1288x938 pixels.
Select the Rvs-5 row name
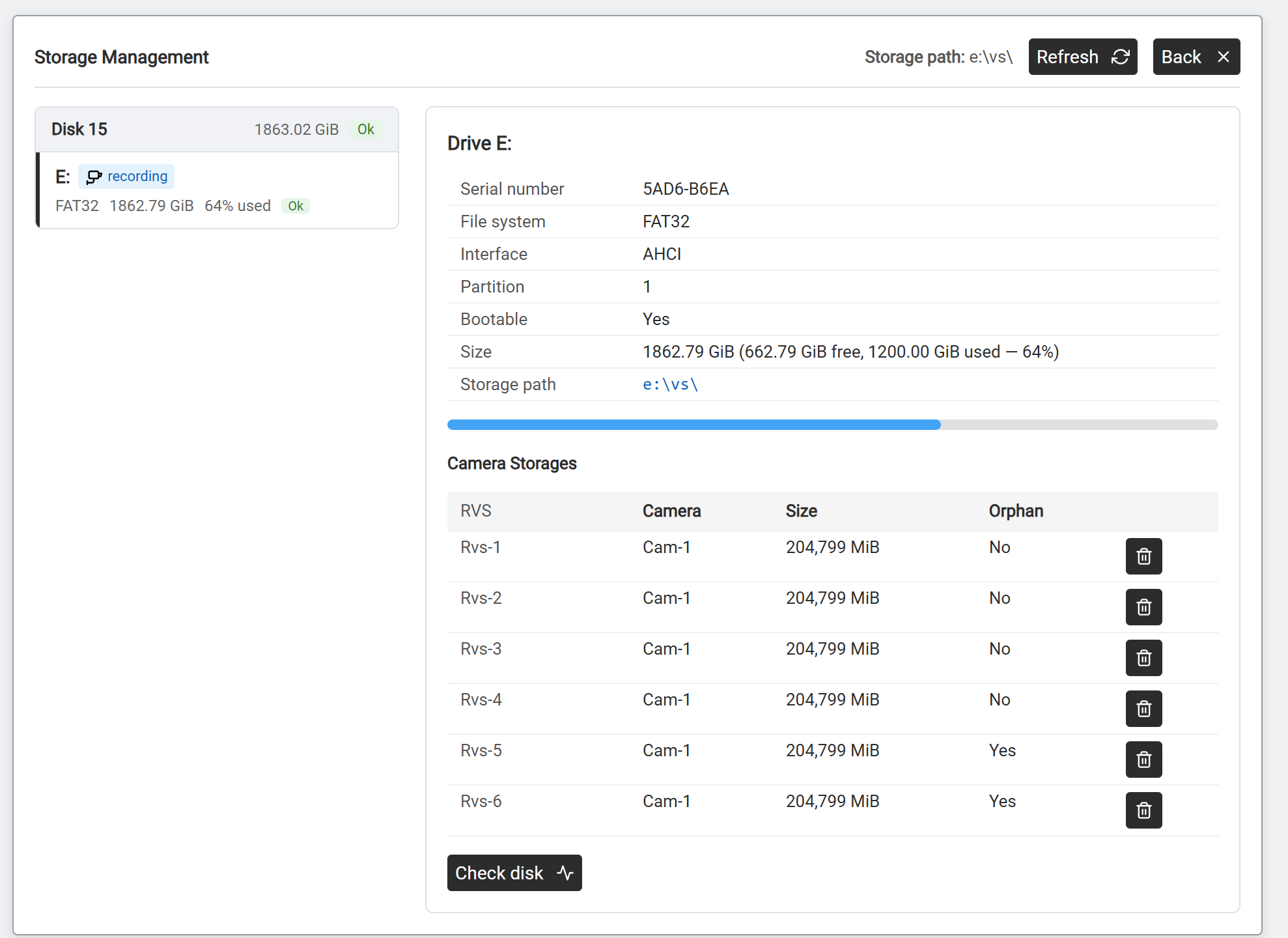tap(481, 750)
